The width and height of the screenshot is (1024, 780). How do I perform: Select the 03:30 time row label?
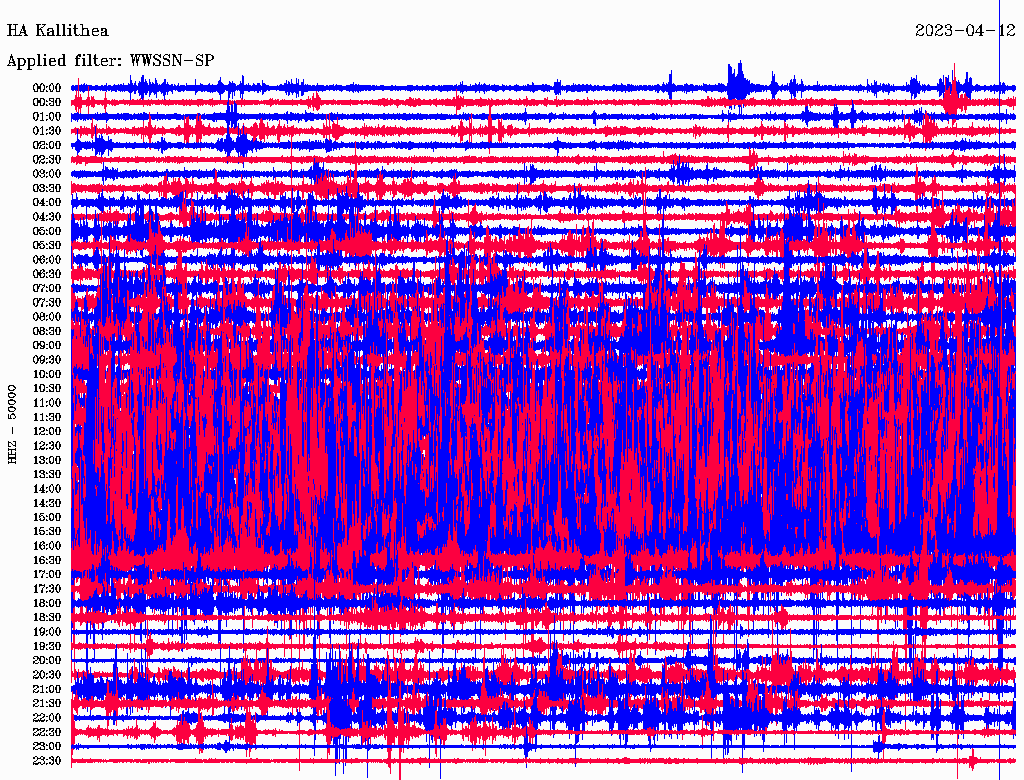(x=47, y=188)
